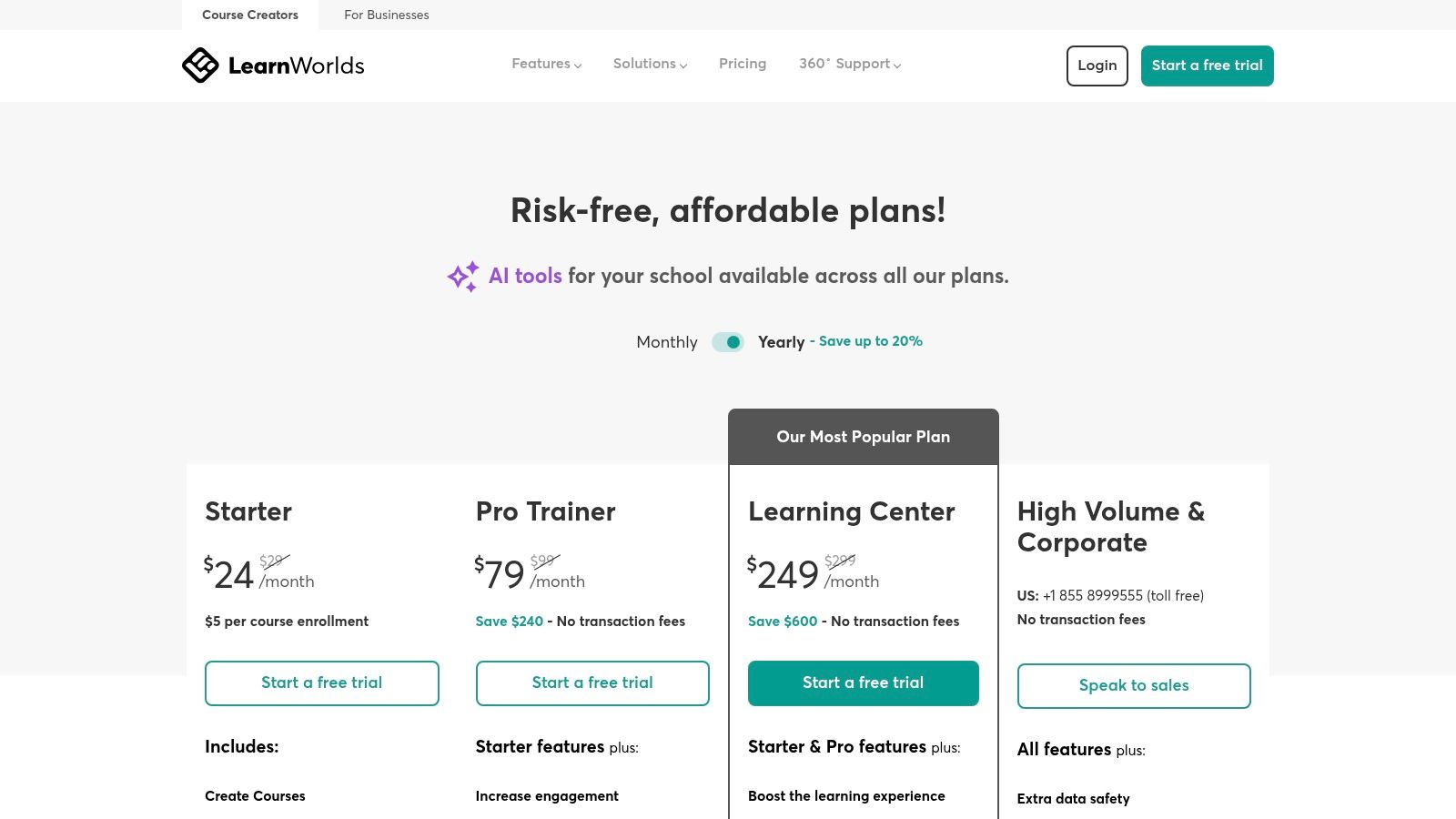Click the purple AI sparkle icon
The image size is (1456, 819).
tap(462, 276)
